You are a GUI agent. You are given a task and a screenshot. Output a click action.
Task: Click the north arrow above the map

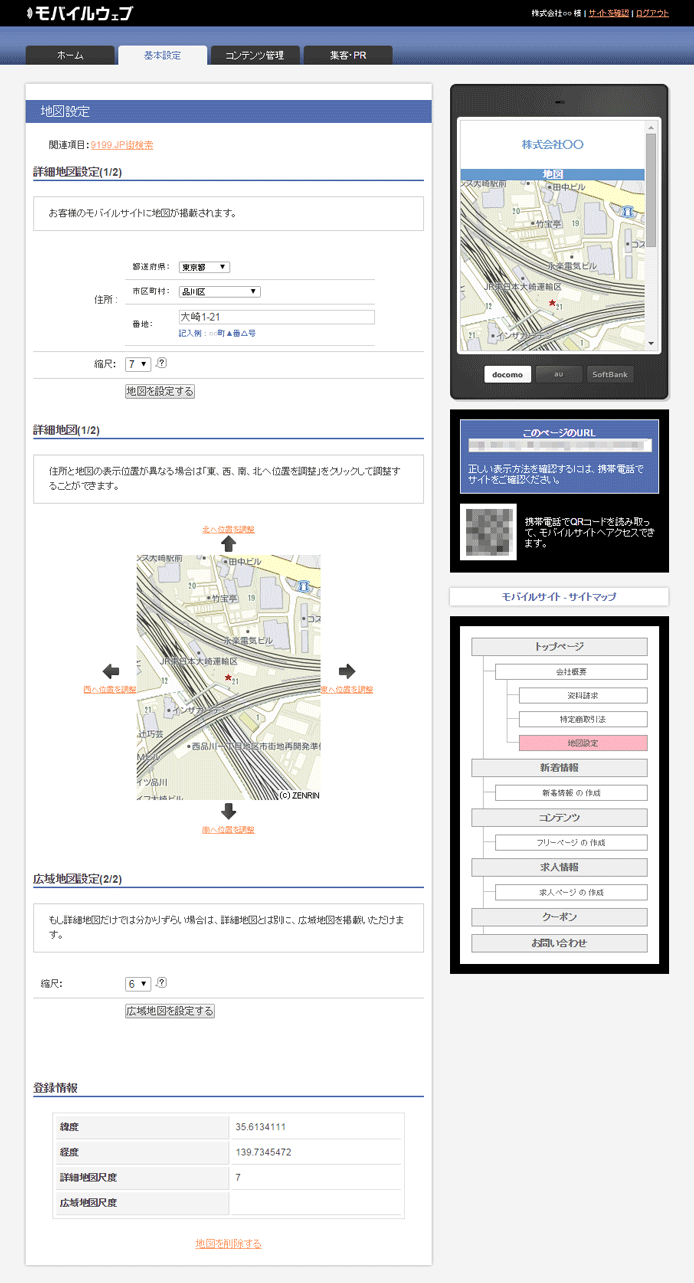coord(228,544)
